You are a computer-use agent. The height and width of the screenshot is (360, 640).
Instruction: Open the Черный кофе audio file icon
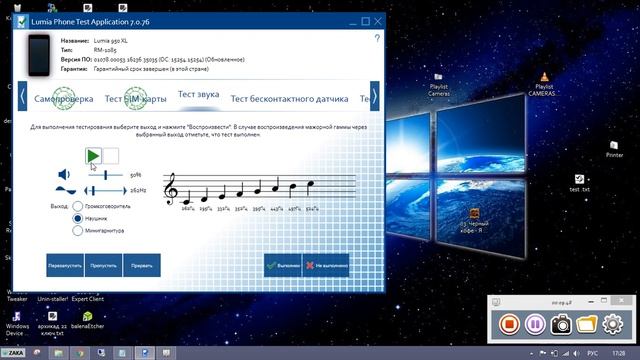pyautogui.click(x=473, y=221)
